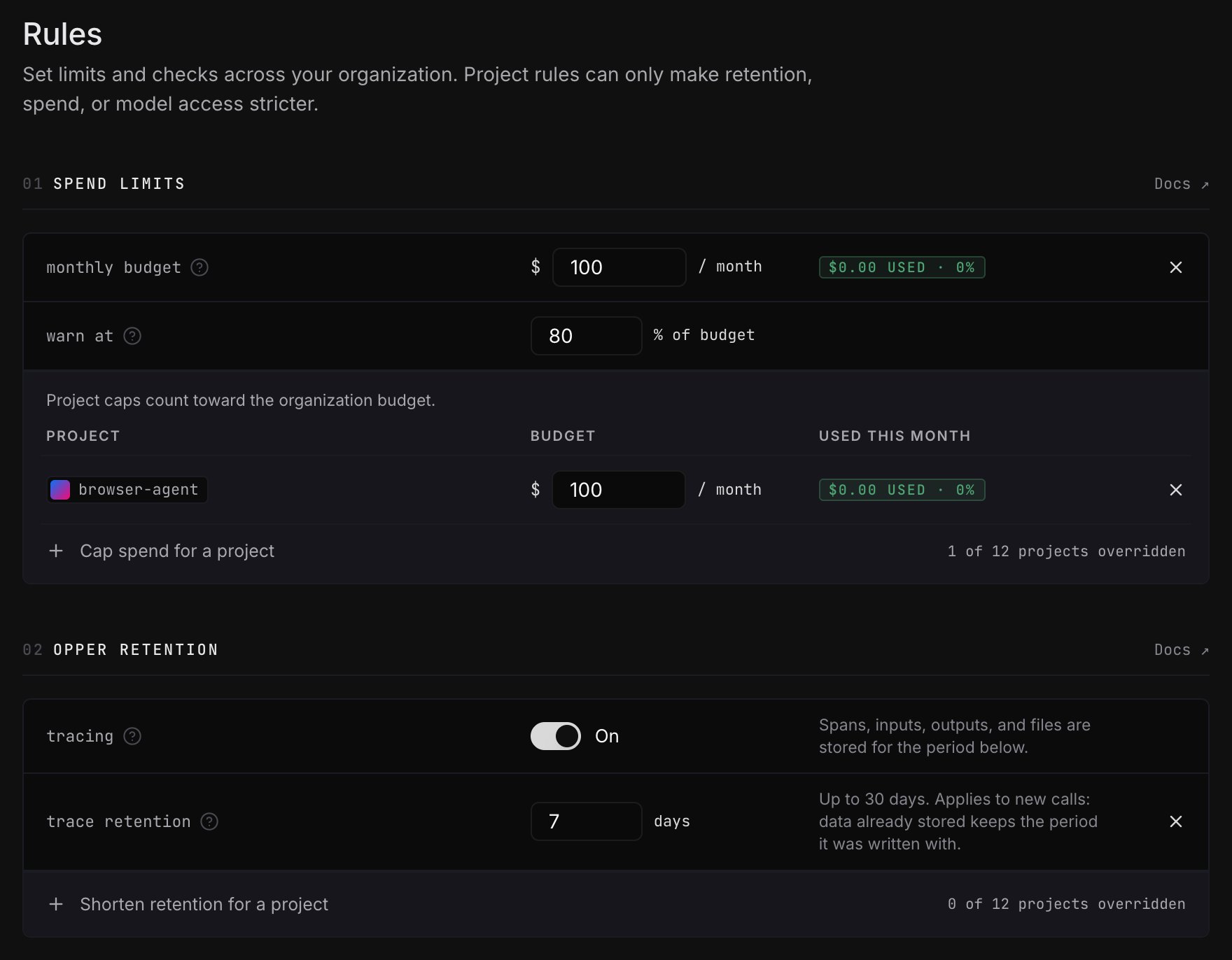Click the PROJECT column header
1232x960 pixels.
tap(83, 436)
